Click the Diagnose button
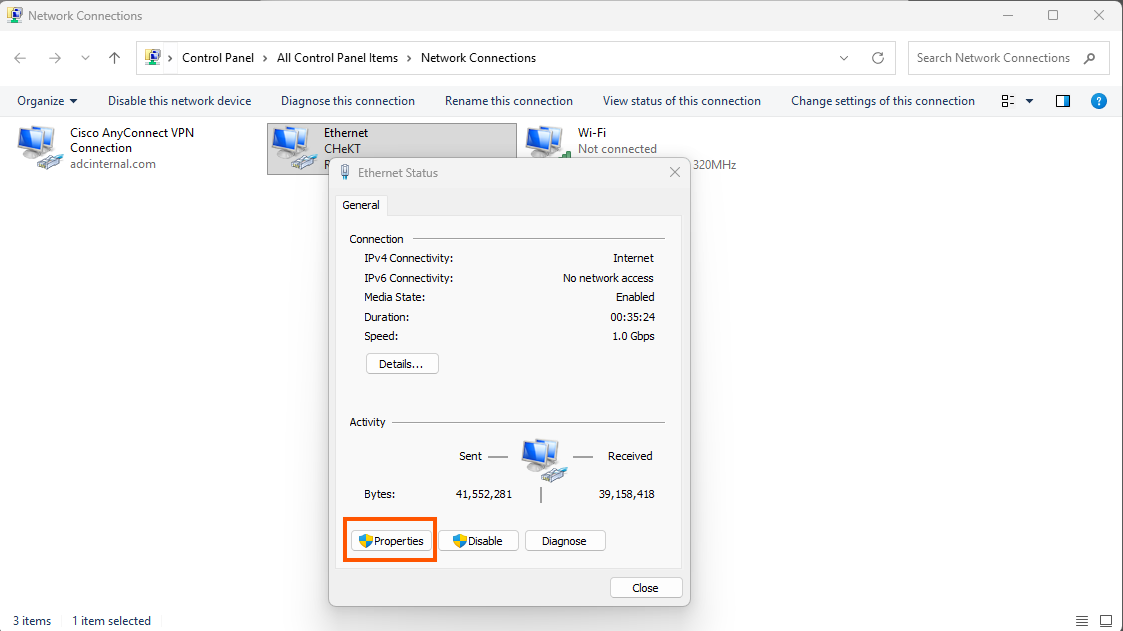The width and height of the screenshot is (1123, 631). pos(565,541)
